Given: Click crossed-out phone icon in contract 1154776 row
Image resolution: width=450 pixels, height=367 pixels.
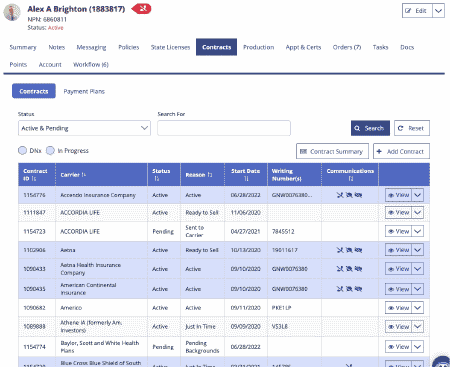Looking at the screenshot, I should [x=340, y=195].
